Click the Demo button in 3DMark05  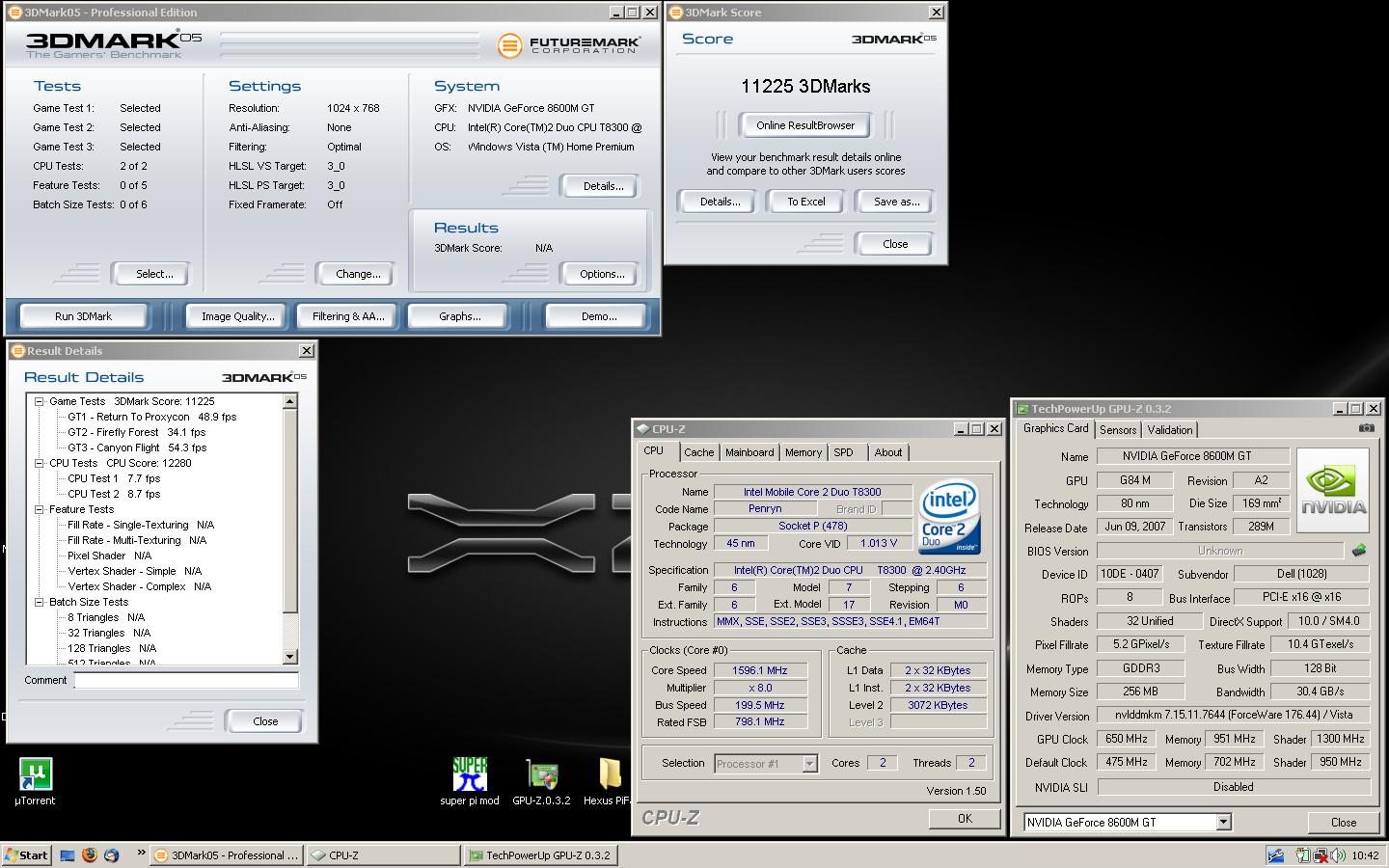click(599, 316)
